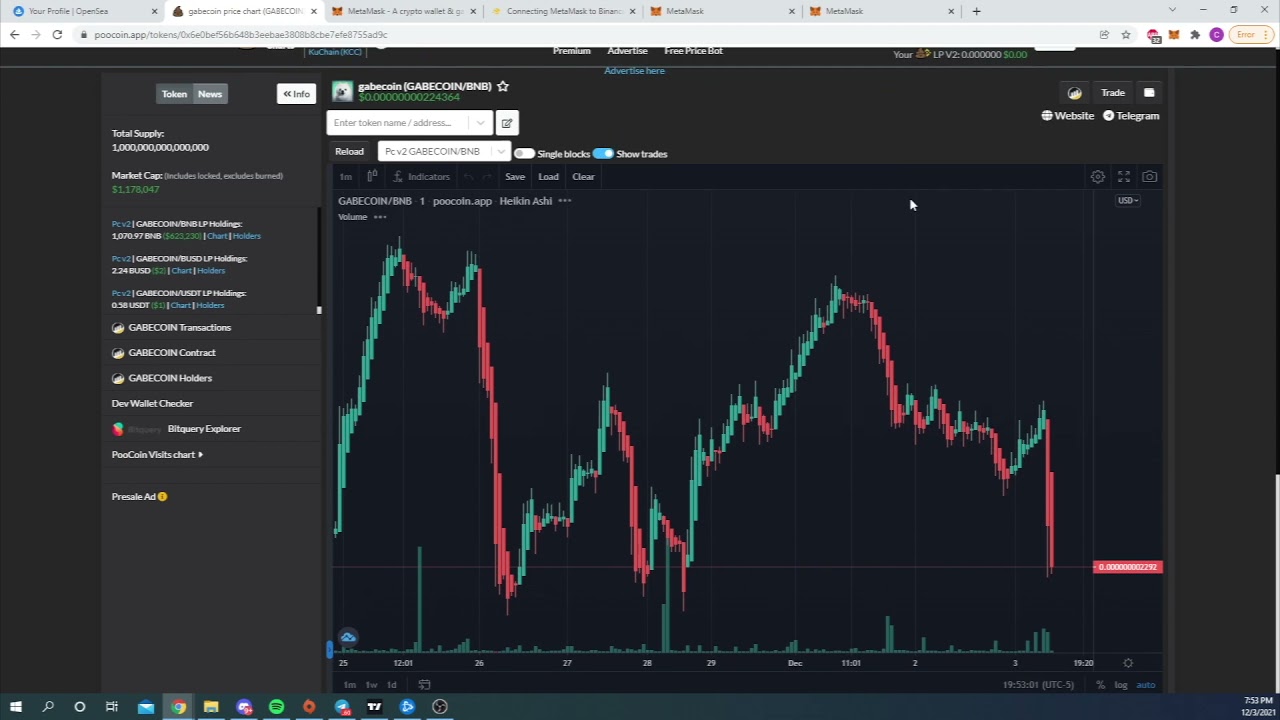The image size is (1280, 720).
Task: Open Advertise menu item
Action: click(627, 51)
